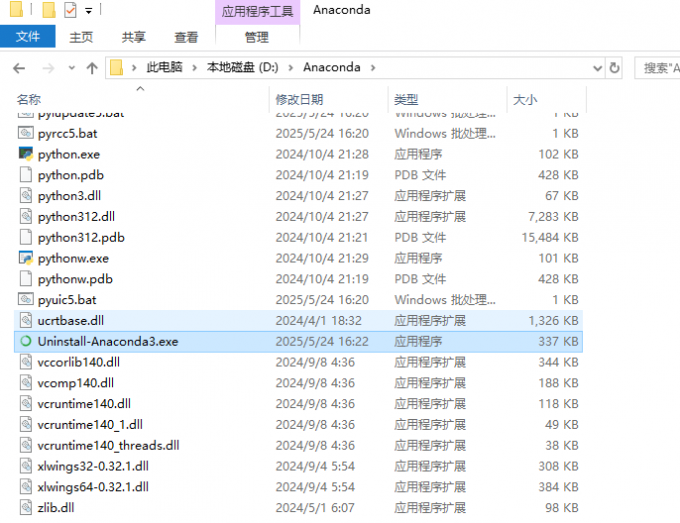Click the quick access folder icon in title bar
Screen dimensions: 680x523
16,9
